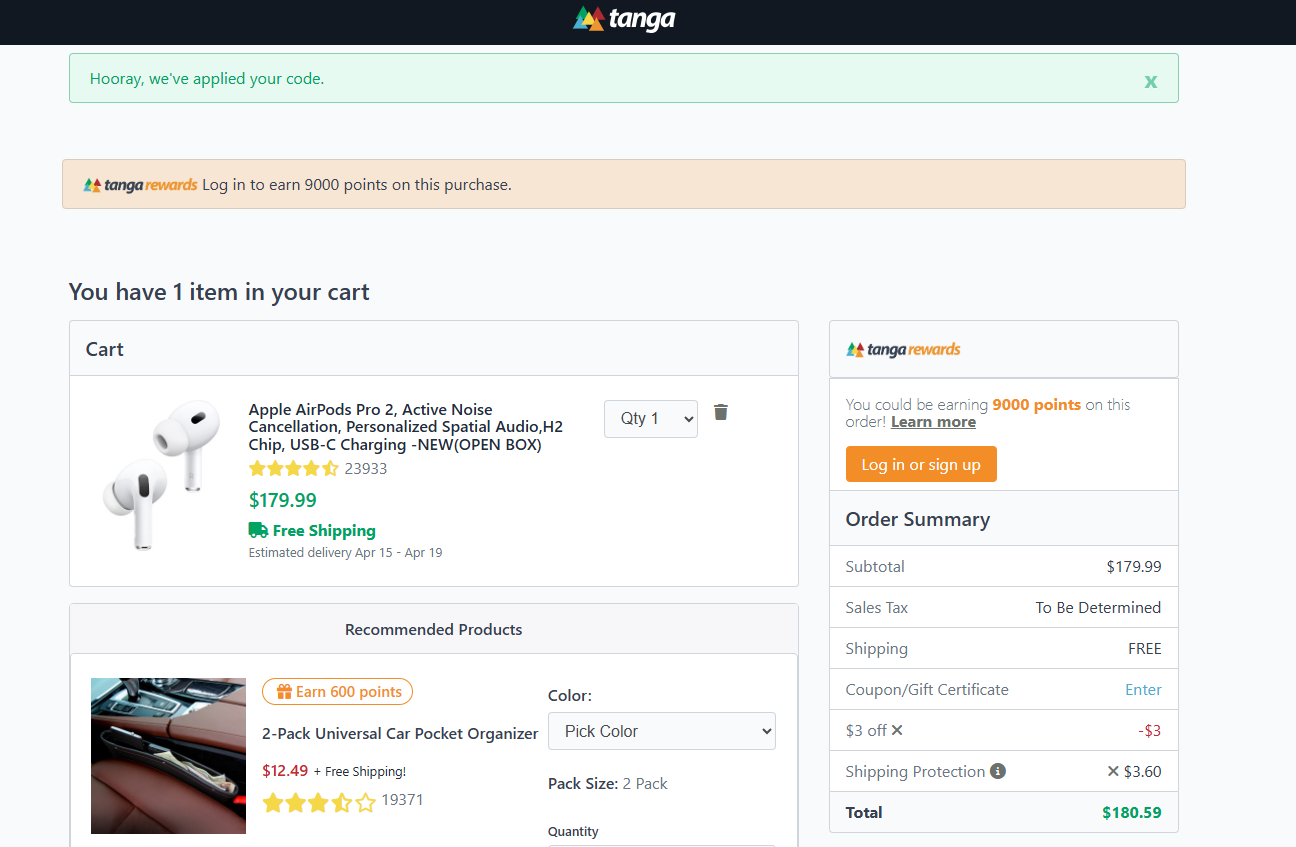1296x847 pixels.
Task: Click the tanga logo in header
Action: [624, 19]
